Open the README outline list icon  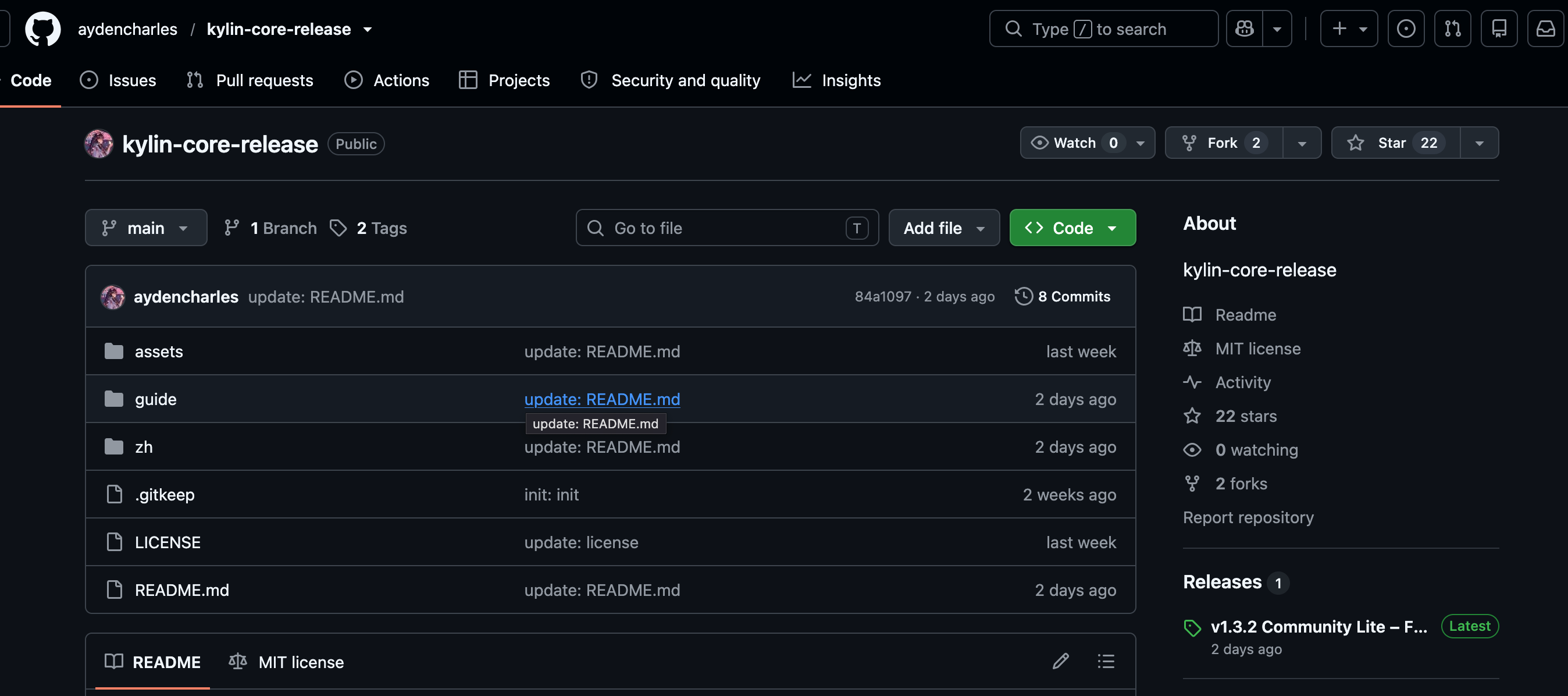click(1106, 661)
